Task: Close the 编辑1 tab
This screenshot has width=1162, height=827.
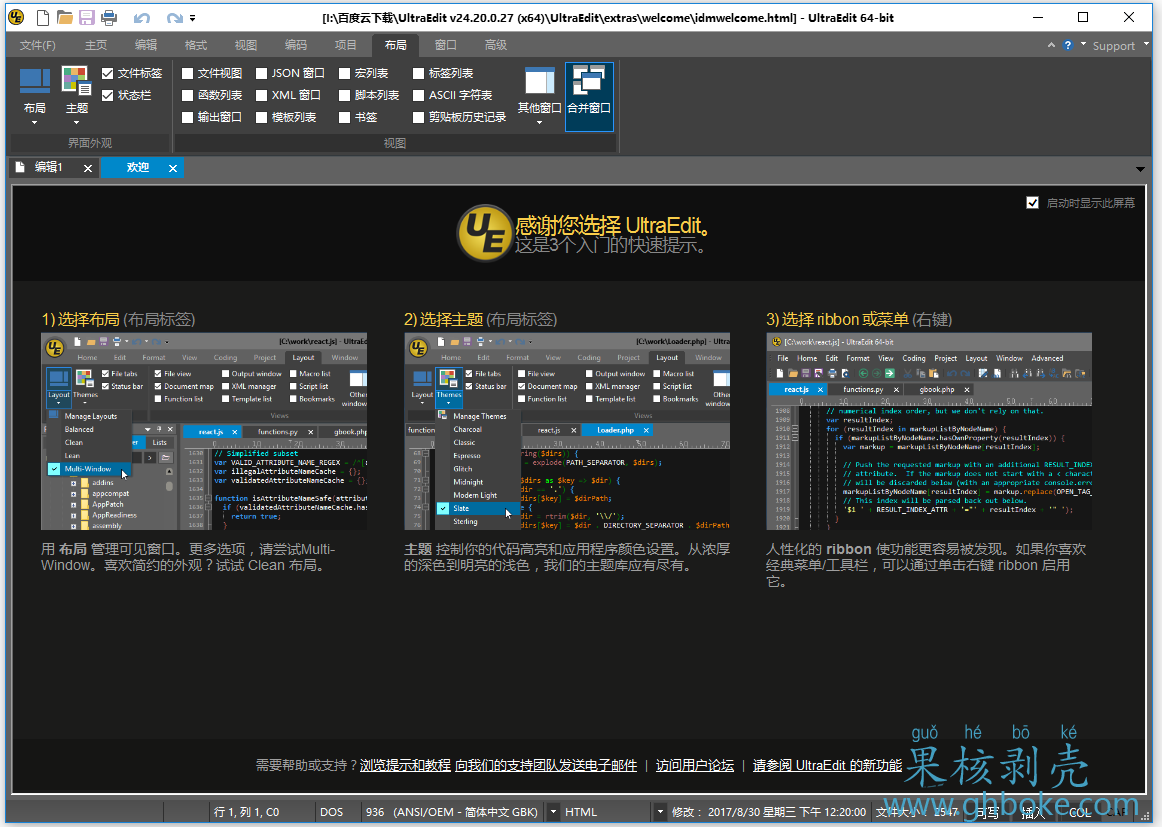Action: [x=88, y=168]
